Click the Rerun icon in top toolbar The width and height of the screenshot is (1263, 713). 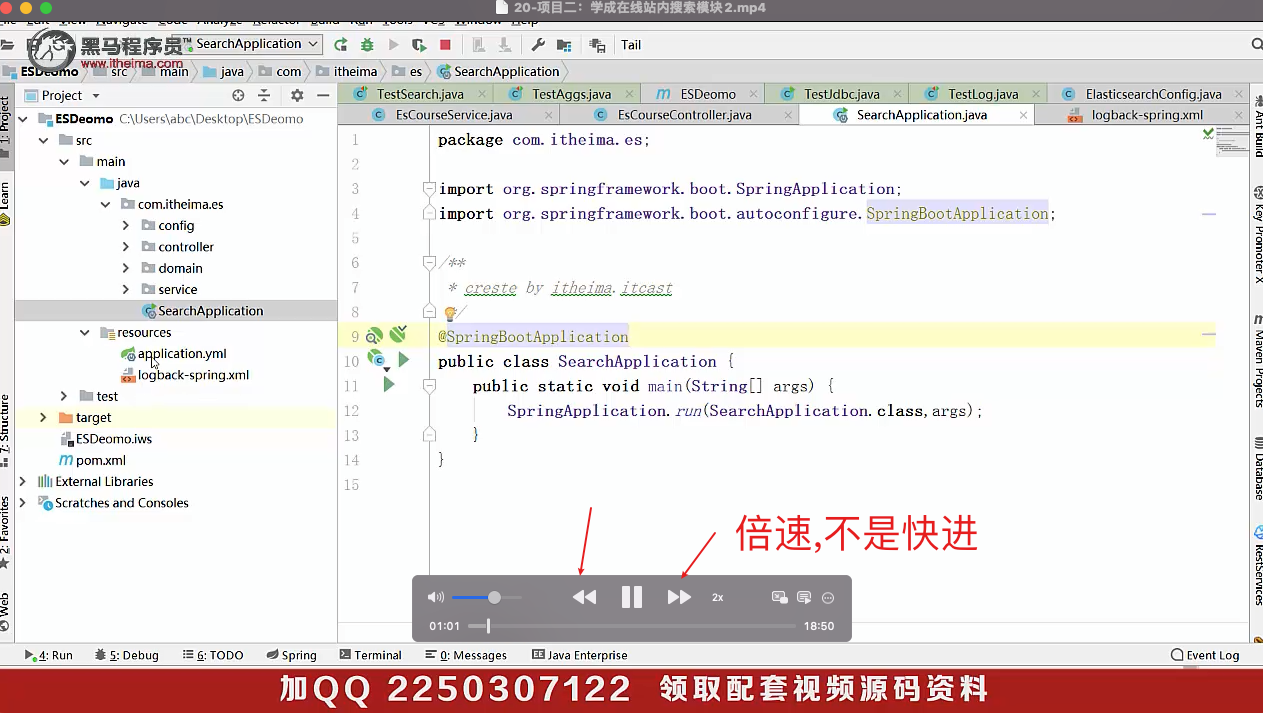point(341,45)
